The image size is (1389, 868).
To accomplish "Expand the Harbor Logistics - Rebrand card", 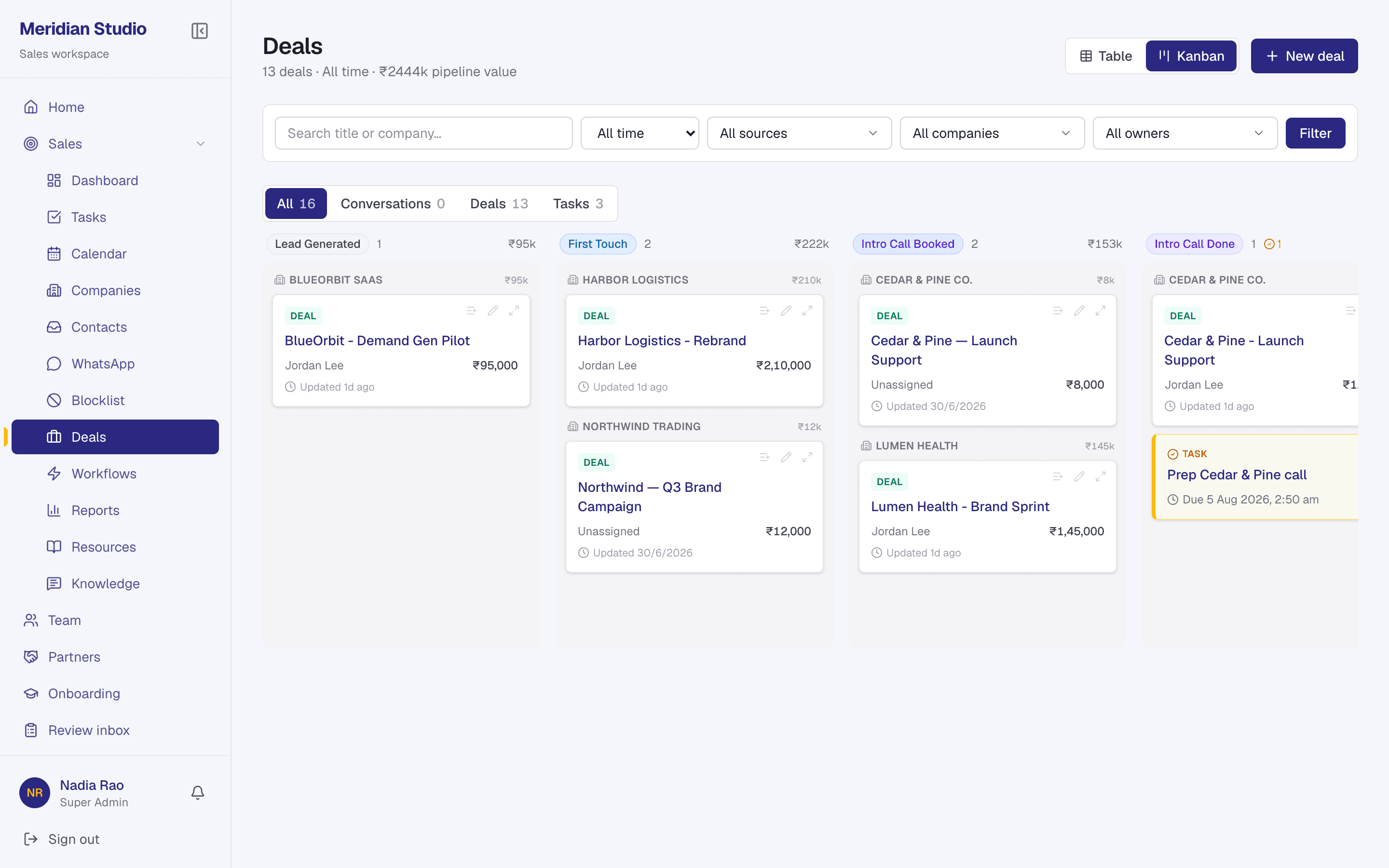I will (807, 311).
